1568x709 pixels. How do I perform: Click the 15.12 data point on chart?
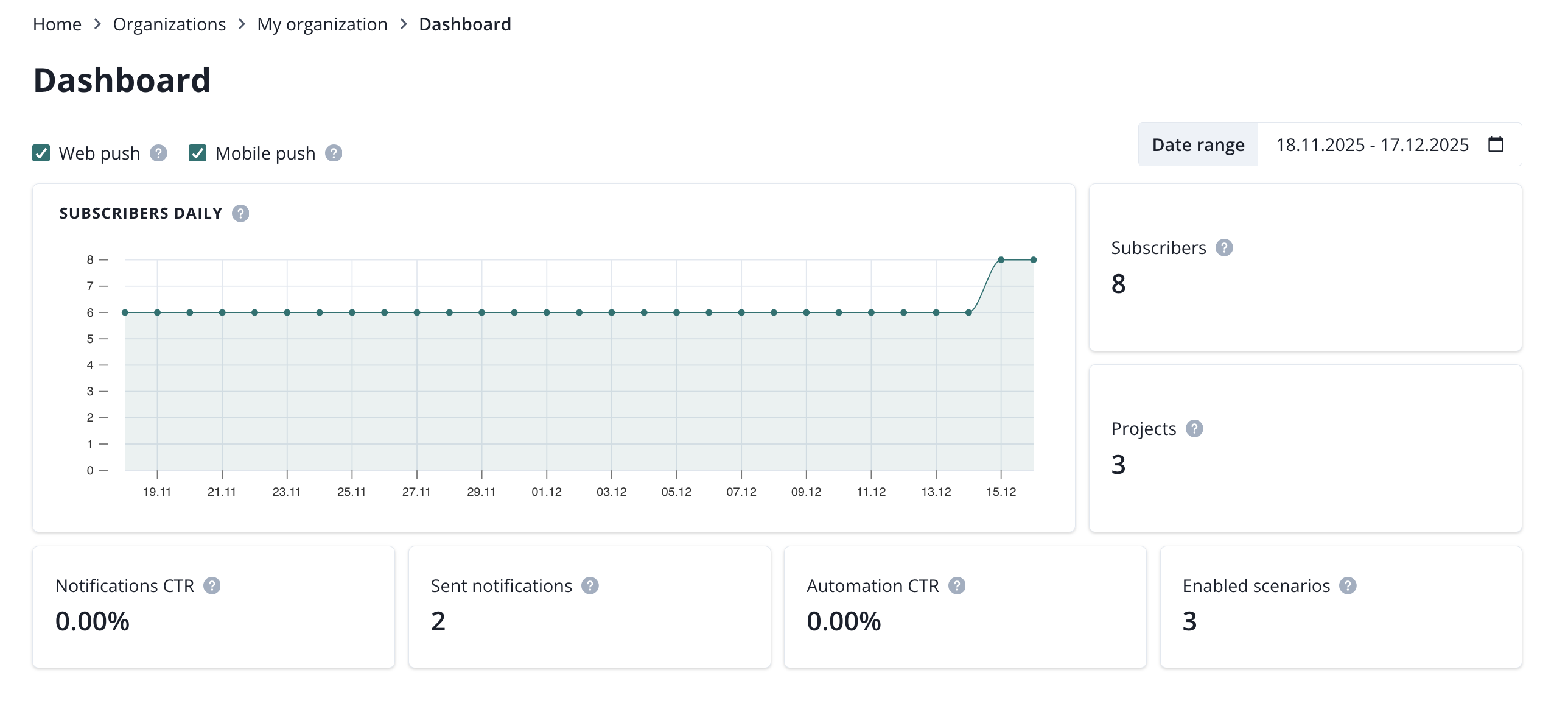point(1001,260)
